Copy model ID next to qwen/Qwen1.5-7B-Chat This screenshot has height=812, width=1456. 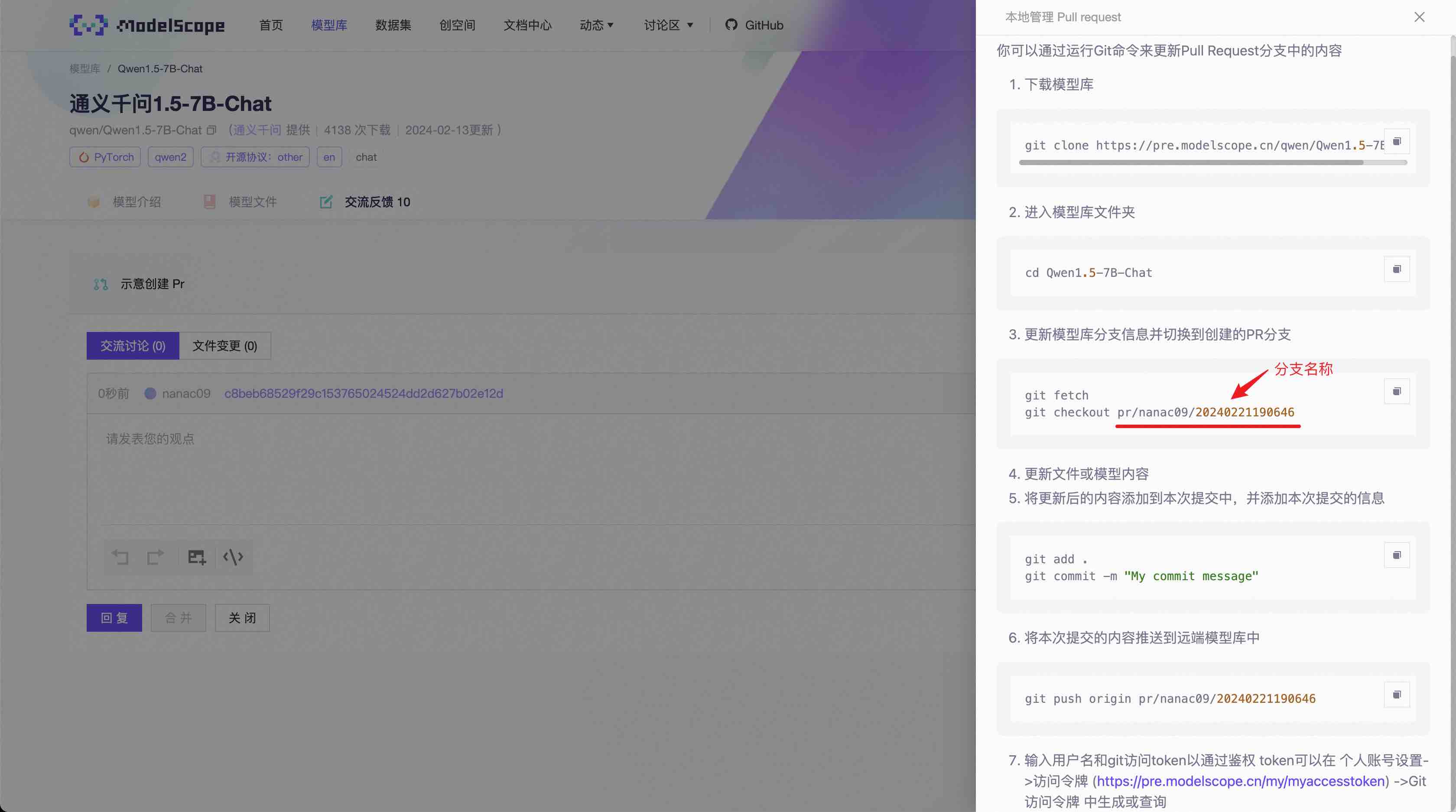click(211, 130)
